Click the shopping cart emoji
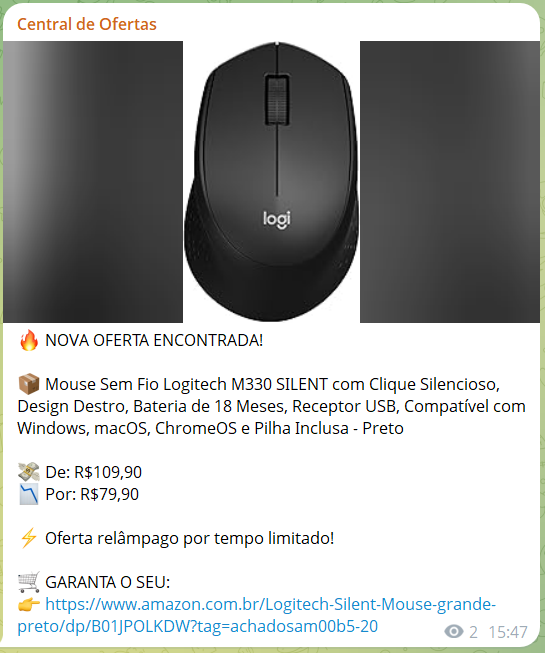This screenshot has height=653, width=545. point(29,582)
